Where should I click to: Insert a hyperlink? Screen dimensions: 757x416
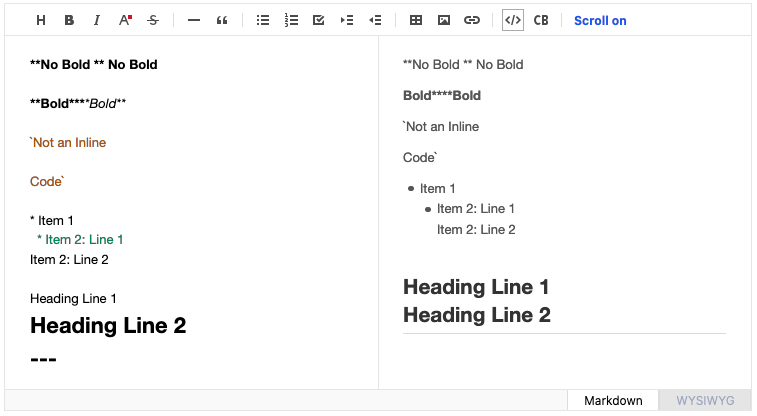tap(472, 20)
